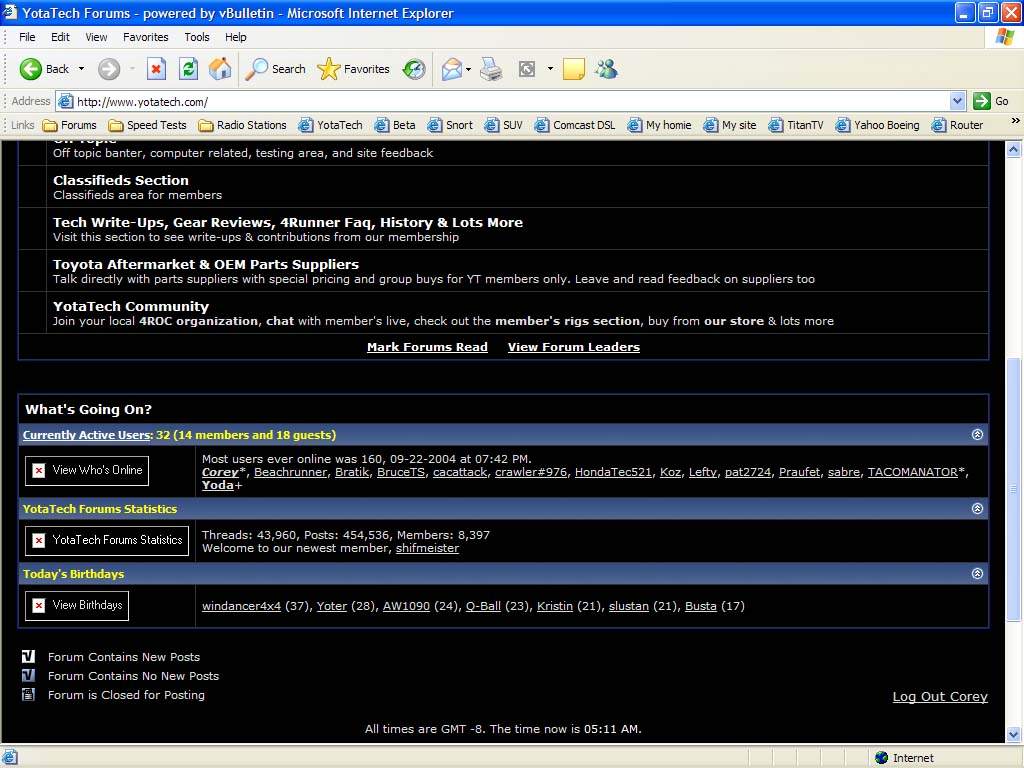Click the View Birthdays image button
The width and height of the screenshot is (1024, 768).
pos(77,605)
